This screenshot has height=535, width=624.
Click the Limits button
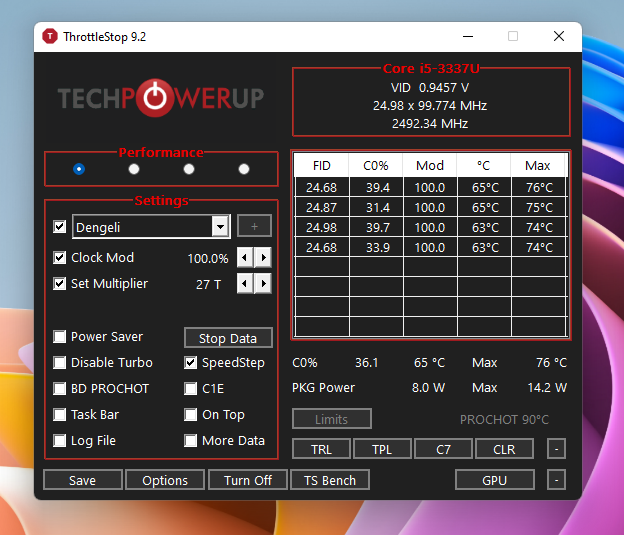click(332, 419)
